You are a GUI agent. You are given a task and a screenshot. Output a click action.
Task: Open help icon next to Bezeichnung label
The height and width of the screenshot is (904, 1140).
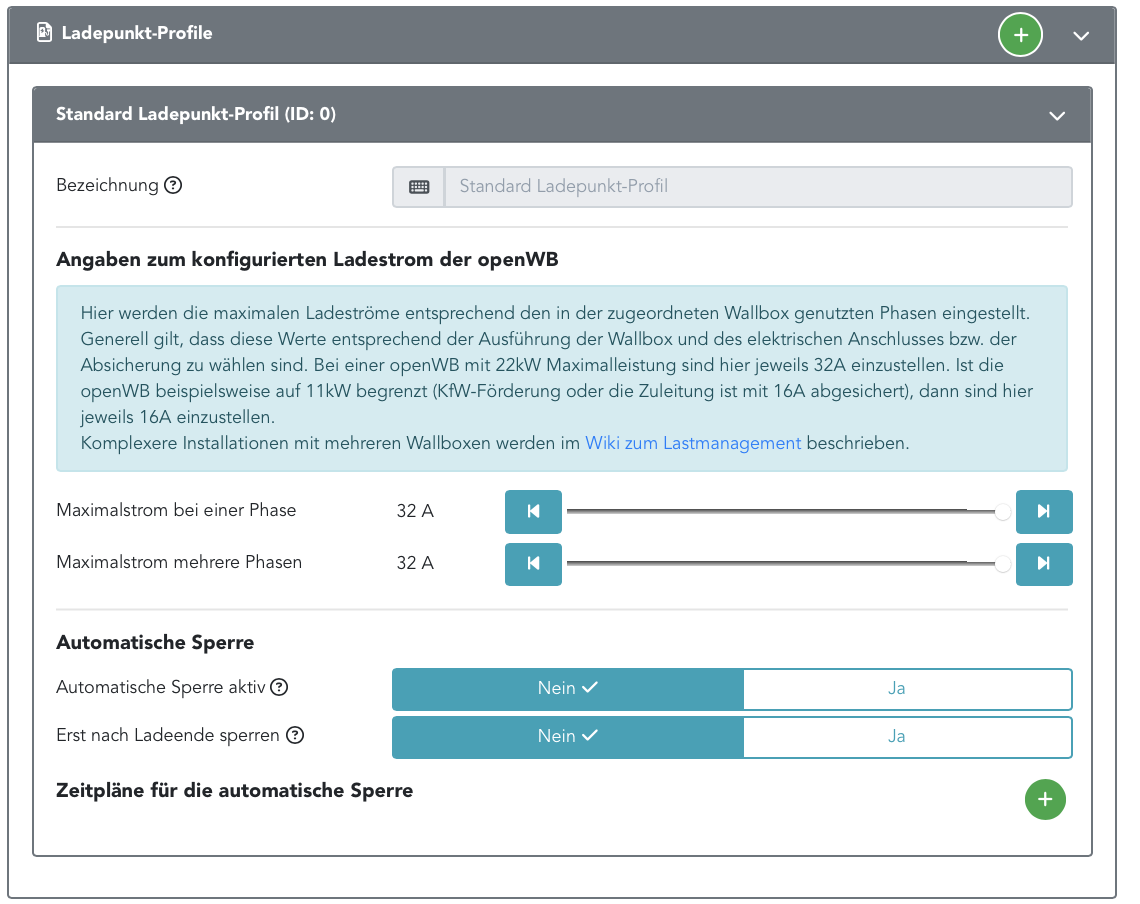tap(173, 185)
